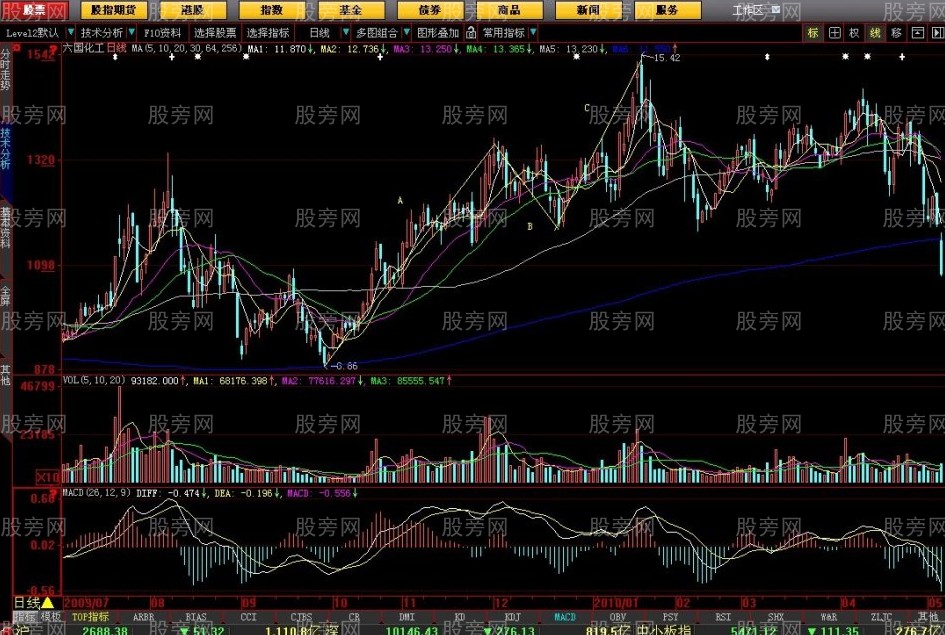Expand the 技术分析 dropdown arrow
Viewport: 945px width, 635px height.
pyautogui.click(x=131, y=33)
